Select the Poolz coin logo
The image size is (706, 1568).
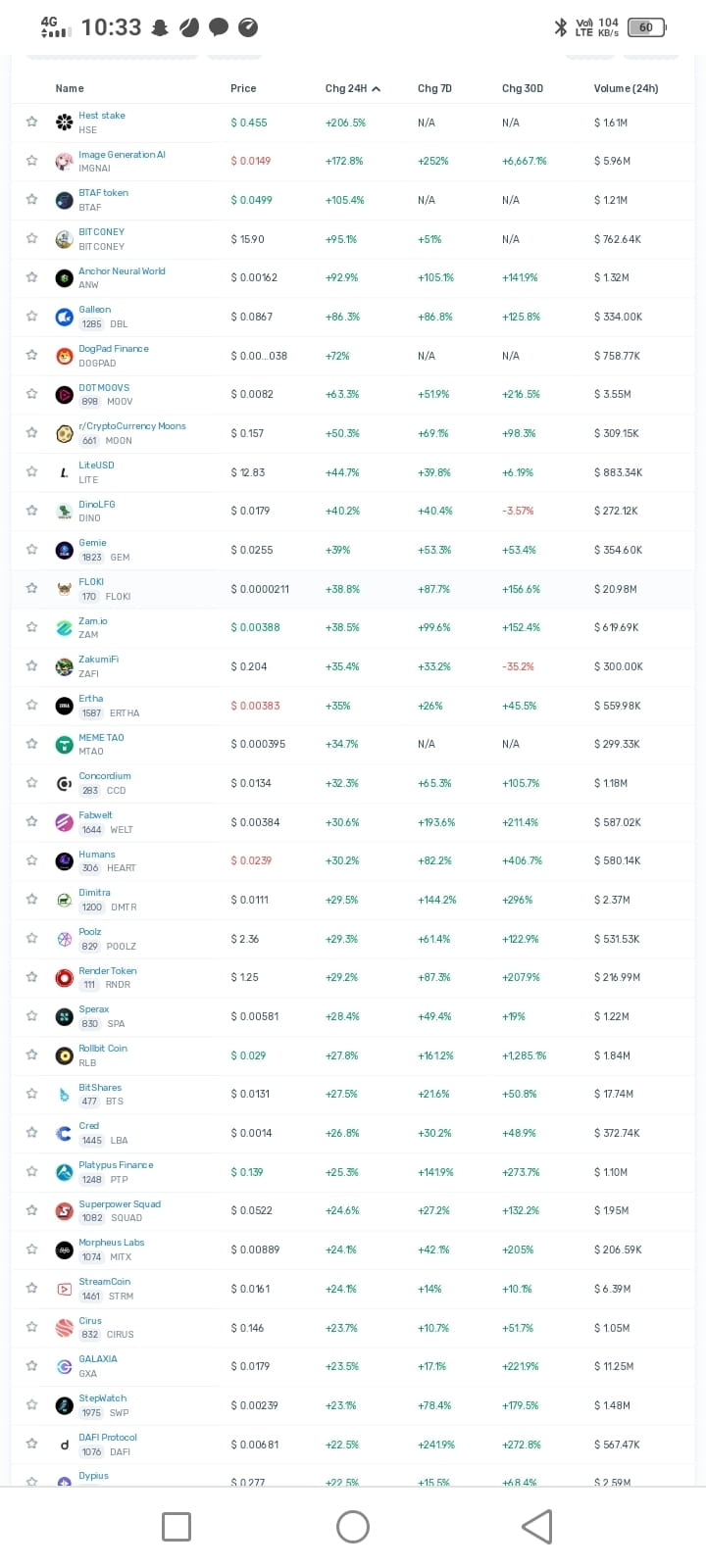(x=64, y=938)
